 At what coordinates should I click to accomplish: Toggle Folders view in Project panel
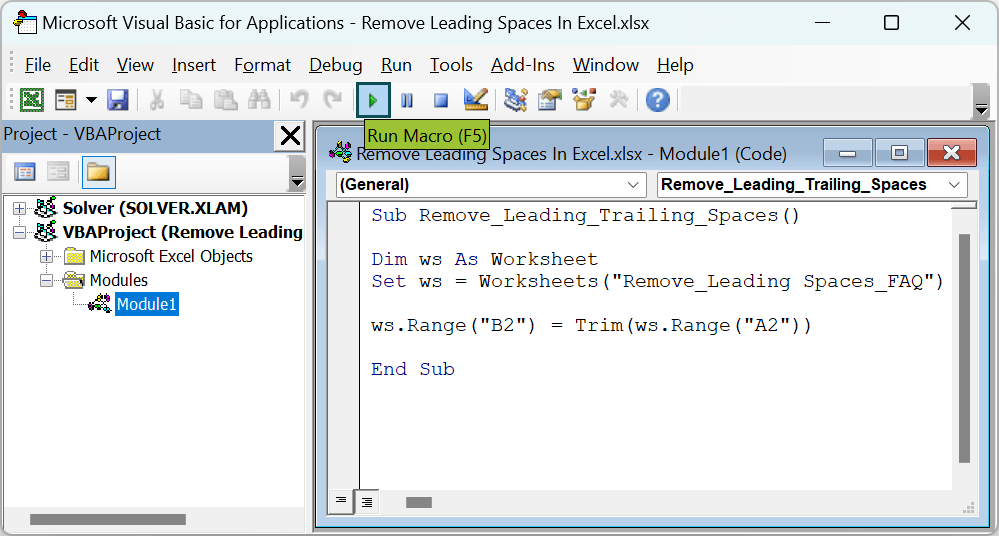coord(98,172)
